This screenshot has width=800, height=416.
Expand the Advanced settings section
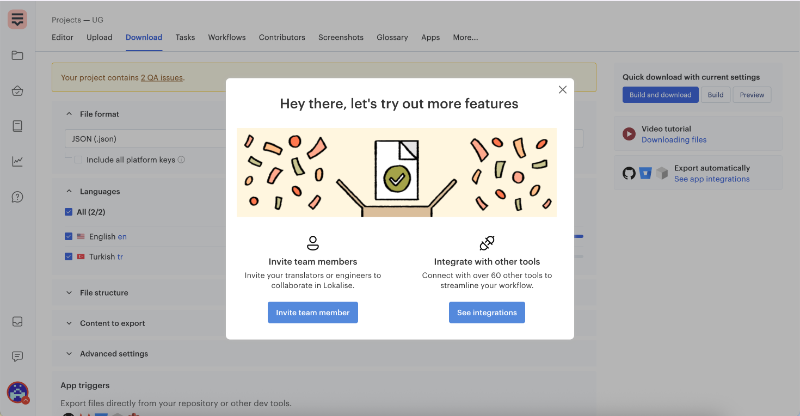click(69, 354)
